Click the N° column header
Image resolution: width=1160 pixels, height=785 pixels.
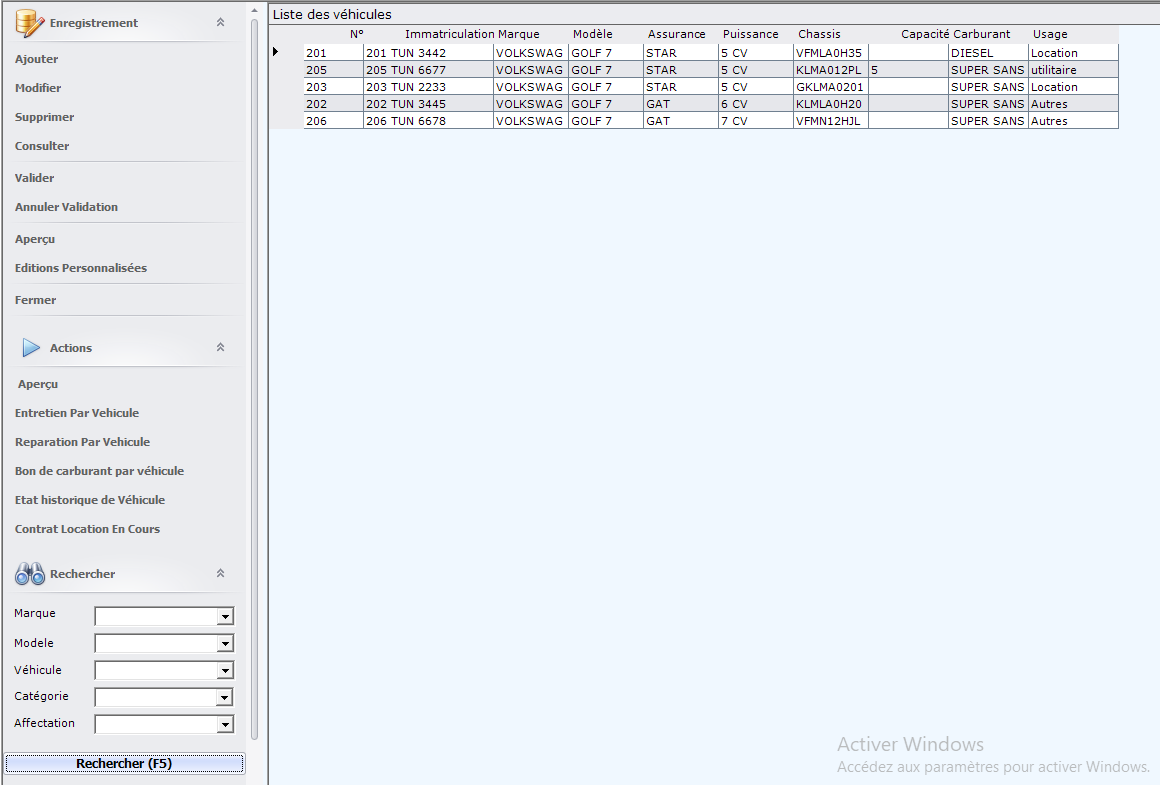coord(357,34)
